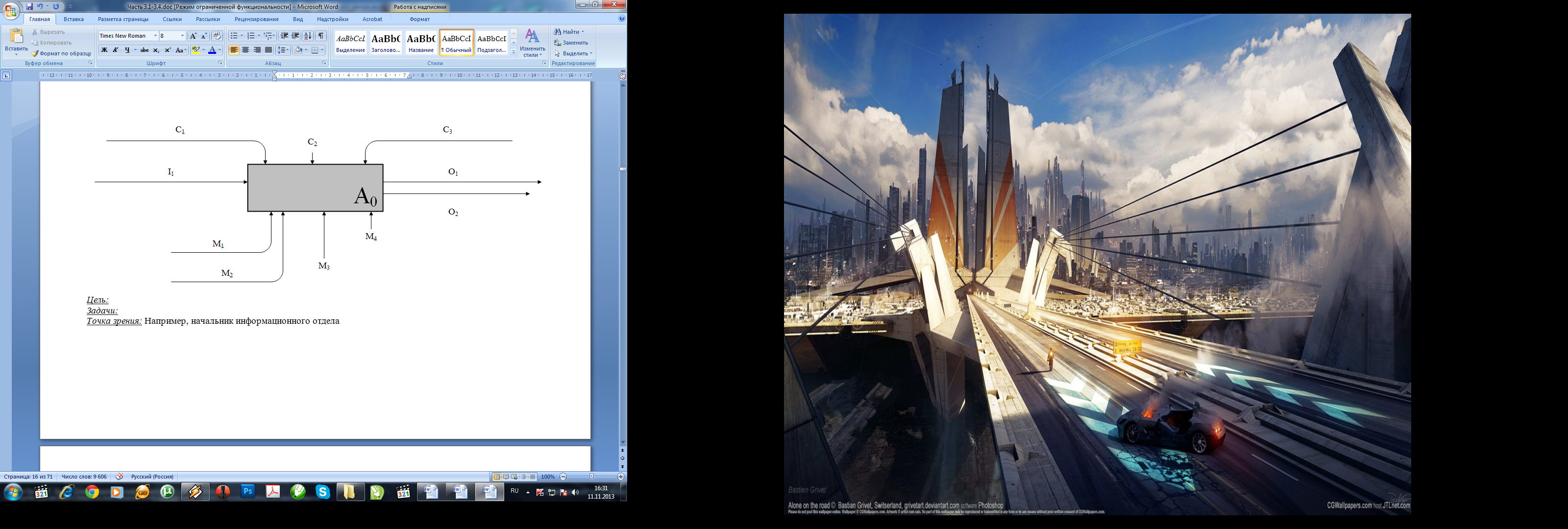Click the bulleted list icon
This screenshot has width=1568, height=529.
(234, 36)
